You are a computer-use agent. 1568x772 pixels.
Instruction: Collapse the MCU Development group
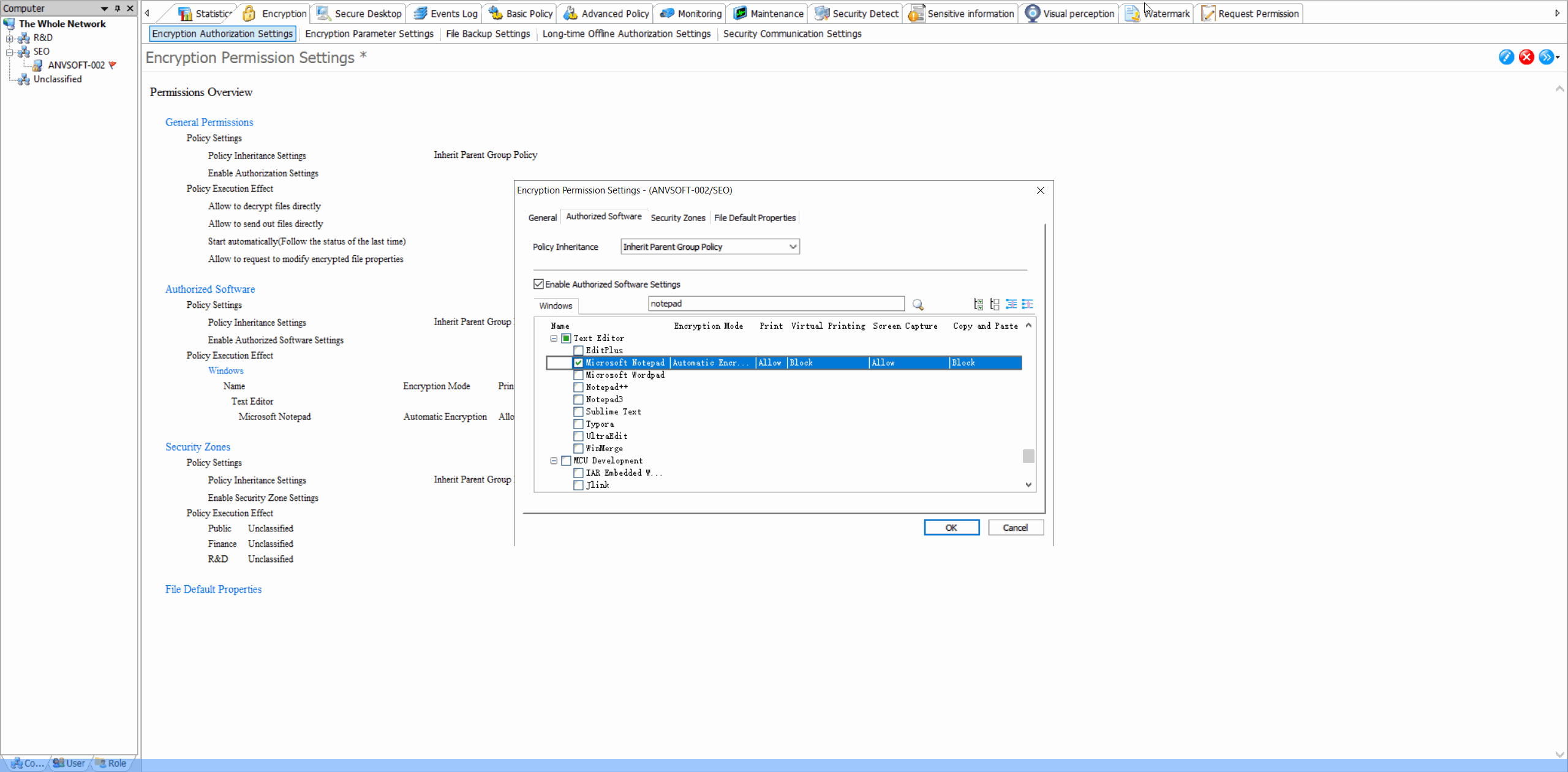click(x=554, y=460)
